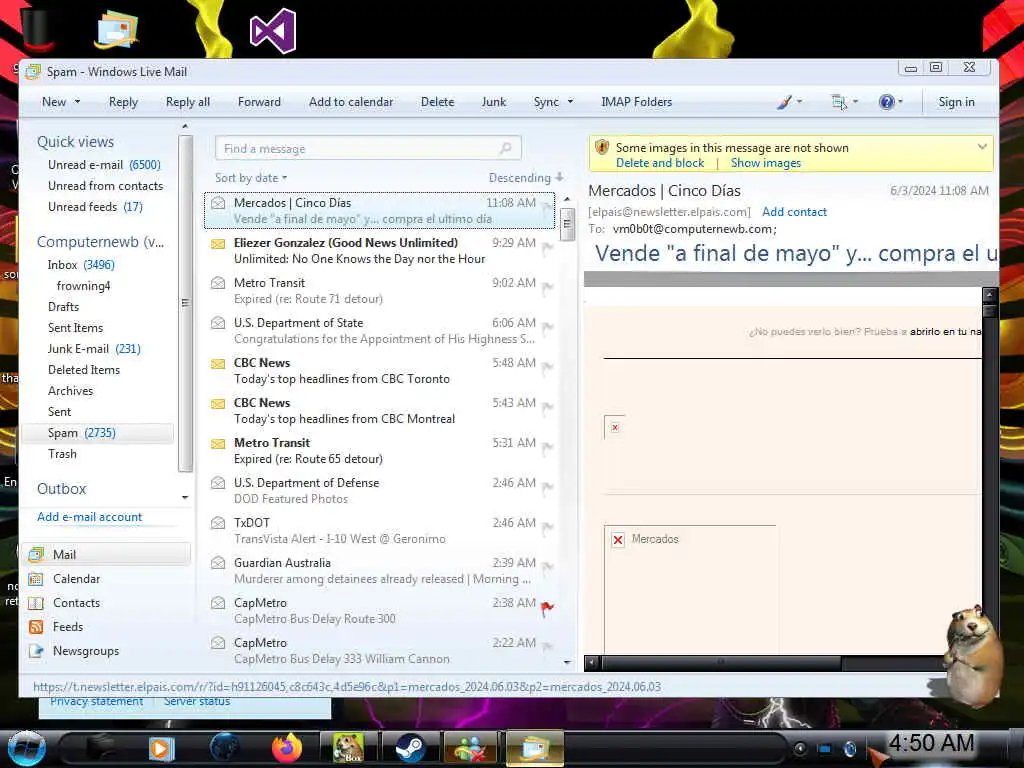Open the paintbrush icon dropdown arrow
This screenshot has height=768, width=1024.
pyautogui.click(x=799, y=102)
